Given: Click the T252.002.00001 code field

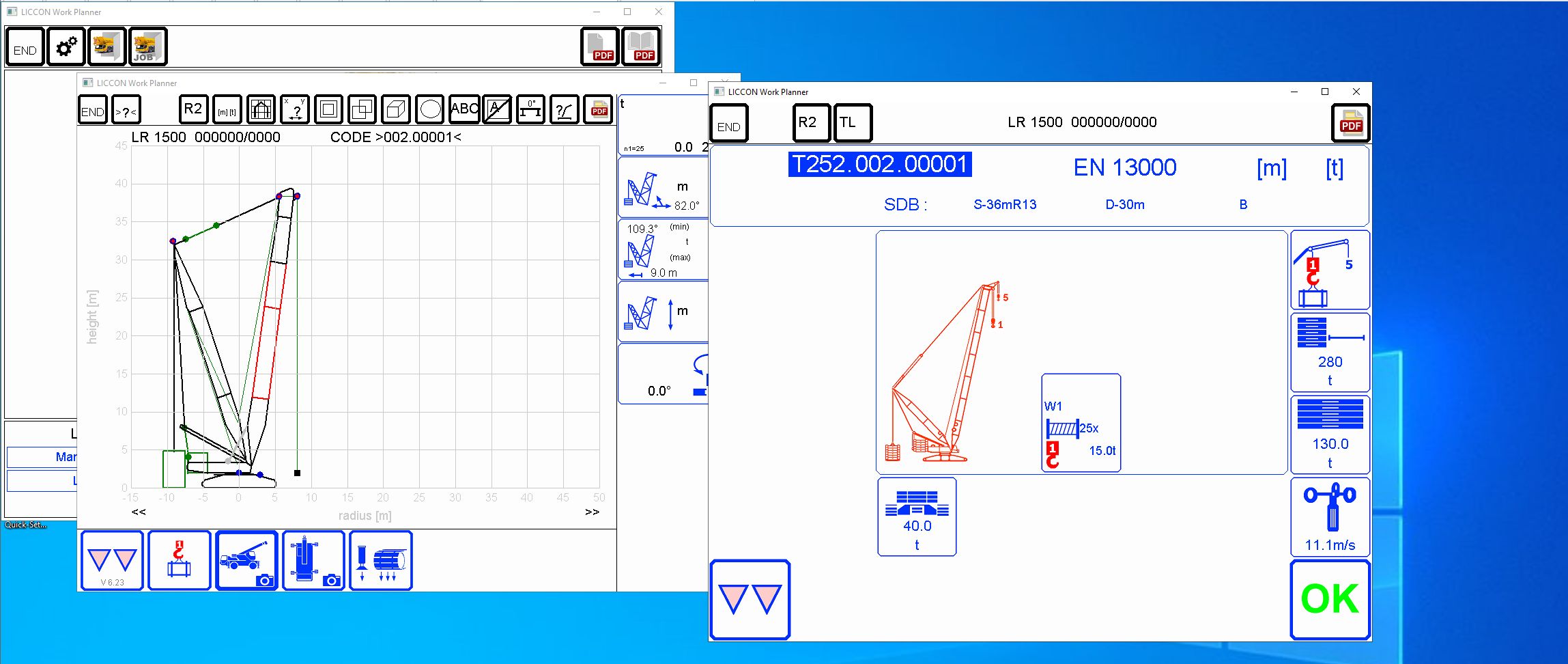Looking at the screenshot, I should click(881, 164).
